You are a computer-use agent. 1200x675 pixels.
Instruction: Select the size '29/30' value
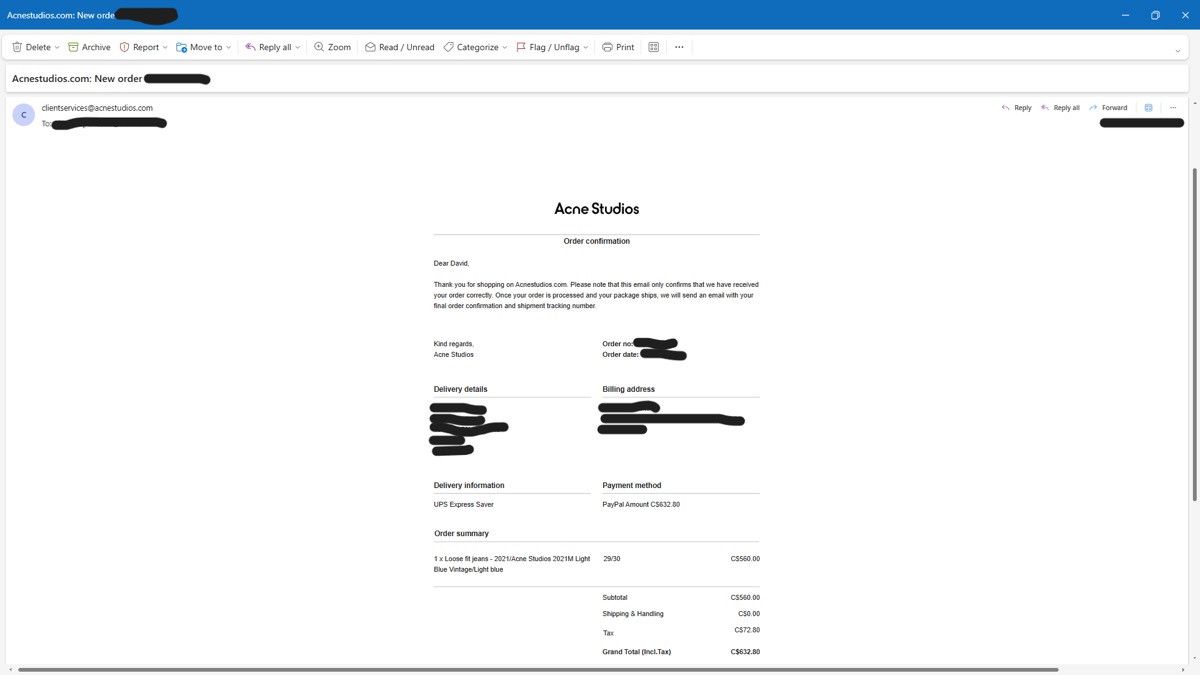(x=612, y=559)
